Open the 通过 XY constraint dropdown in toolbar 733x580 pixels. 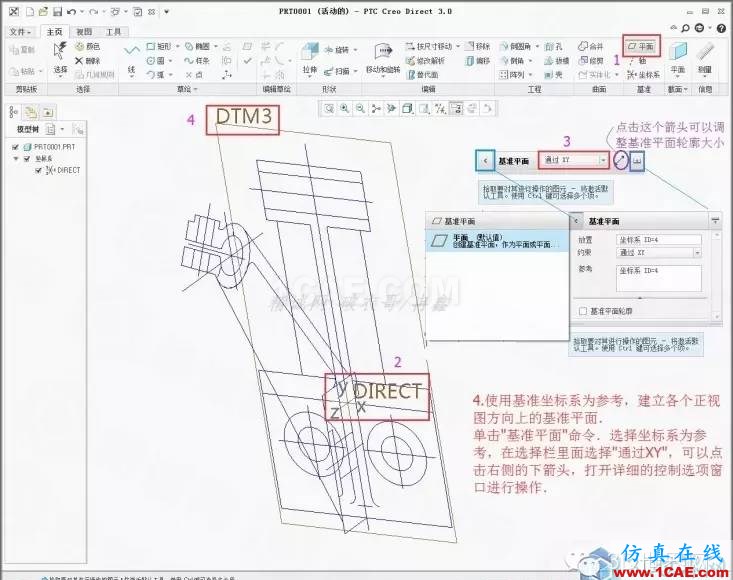tap(603, 160)
